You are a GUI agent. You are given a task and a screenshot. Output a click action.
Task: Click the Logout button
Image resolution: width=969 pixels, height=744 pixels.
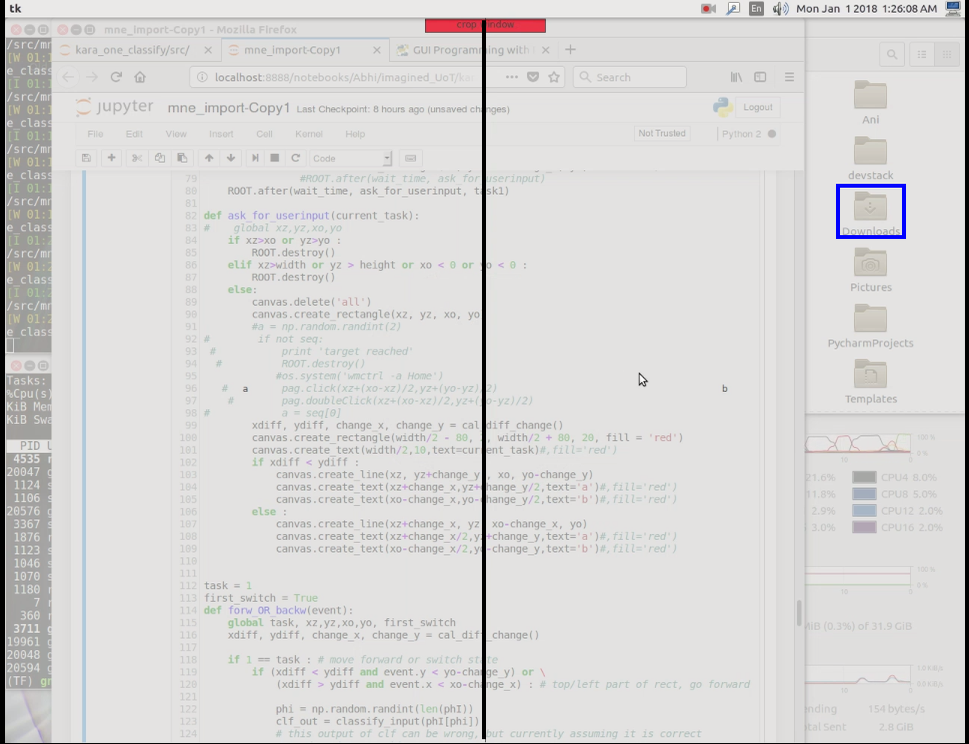(x=758, y=107)
